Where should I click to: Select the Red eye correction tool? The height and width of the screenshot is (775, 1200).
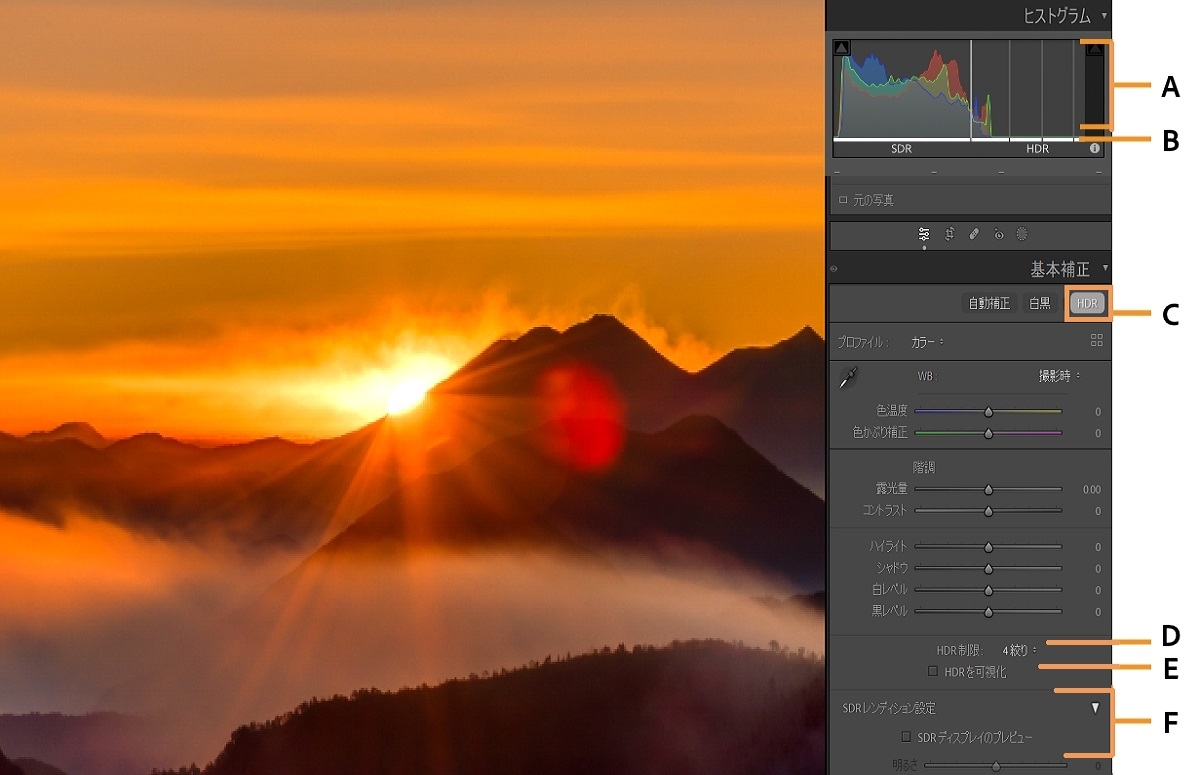tap(998, 235)
